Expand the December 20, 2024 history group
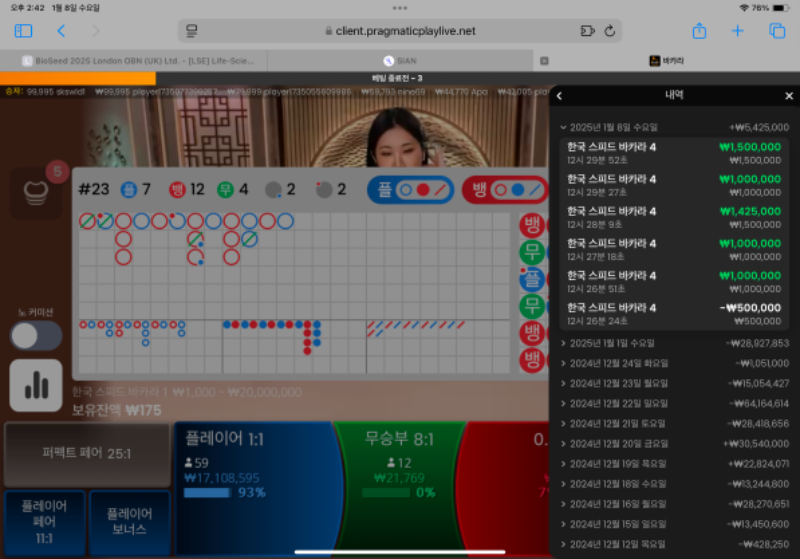The image size is (800, 559). pyautogui.click(x=674, y=444)
